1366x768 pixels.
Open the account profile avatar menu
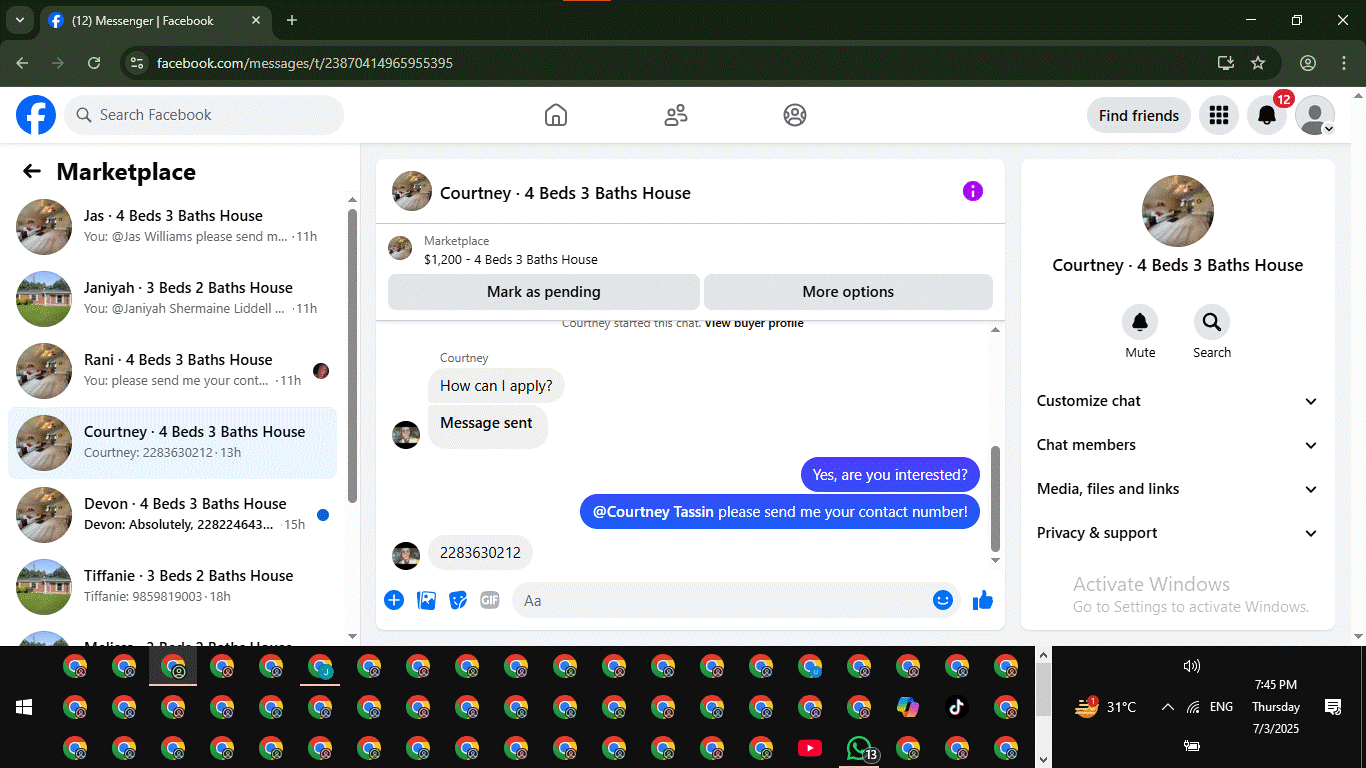point(1315,115)
